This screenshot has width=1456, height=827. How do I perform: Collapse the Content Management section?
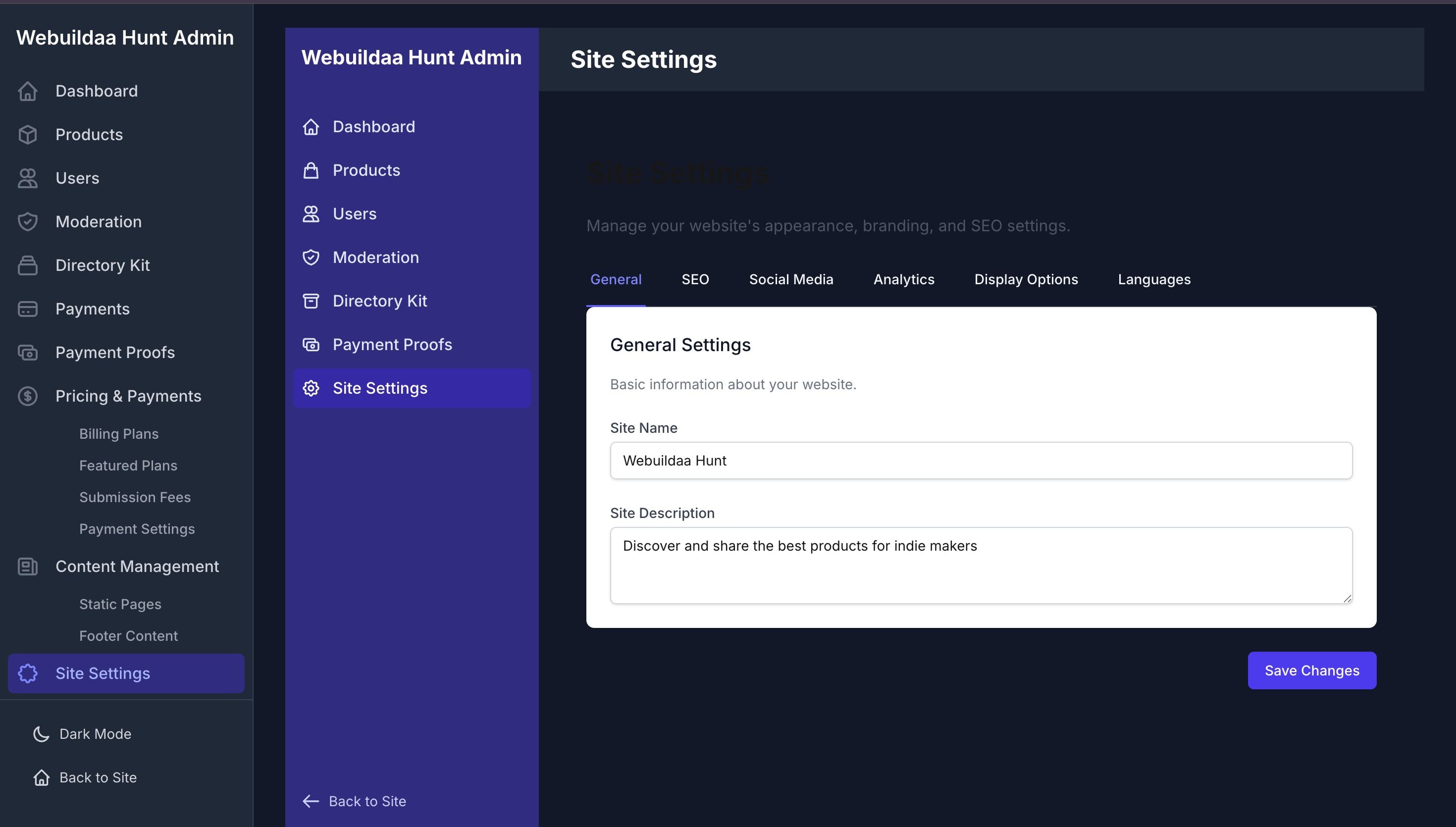pos(136,567)
